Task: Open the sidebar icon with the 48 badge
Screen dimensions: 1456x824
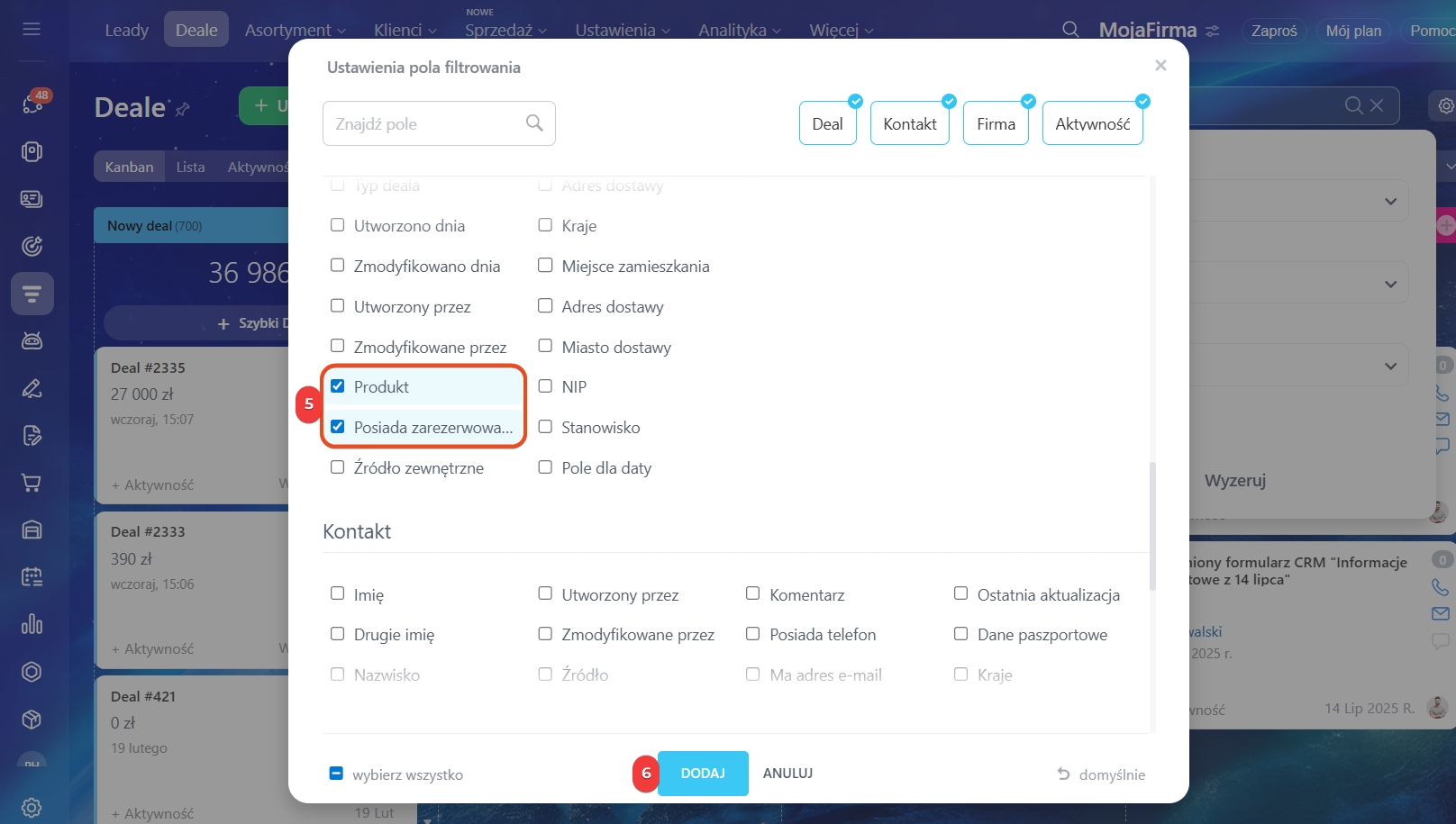Action: [32, 104]
